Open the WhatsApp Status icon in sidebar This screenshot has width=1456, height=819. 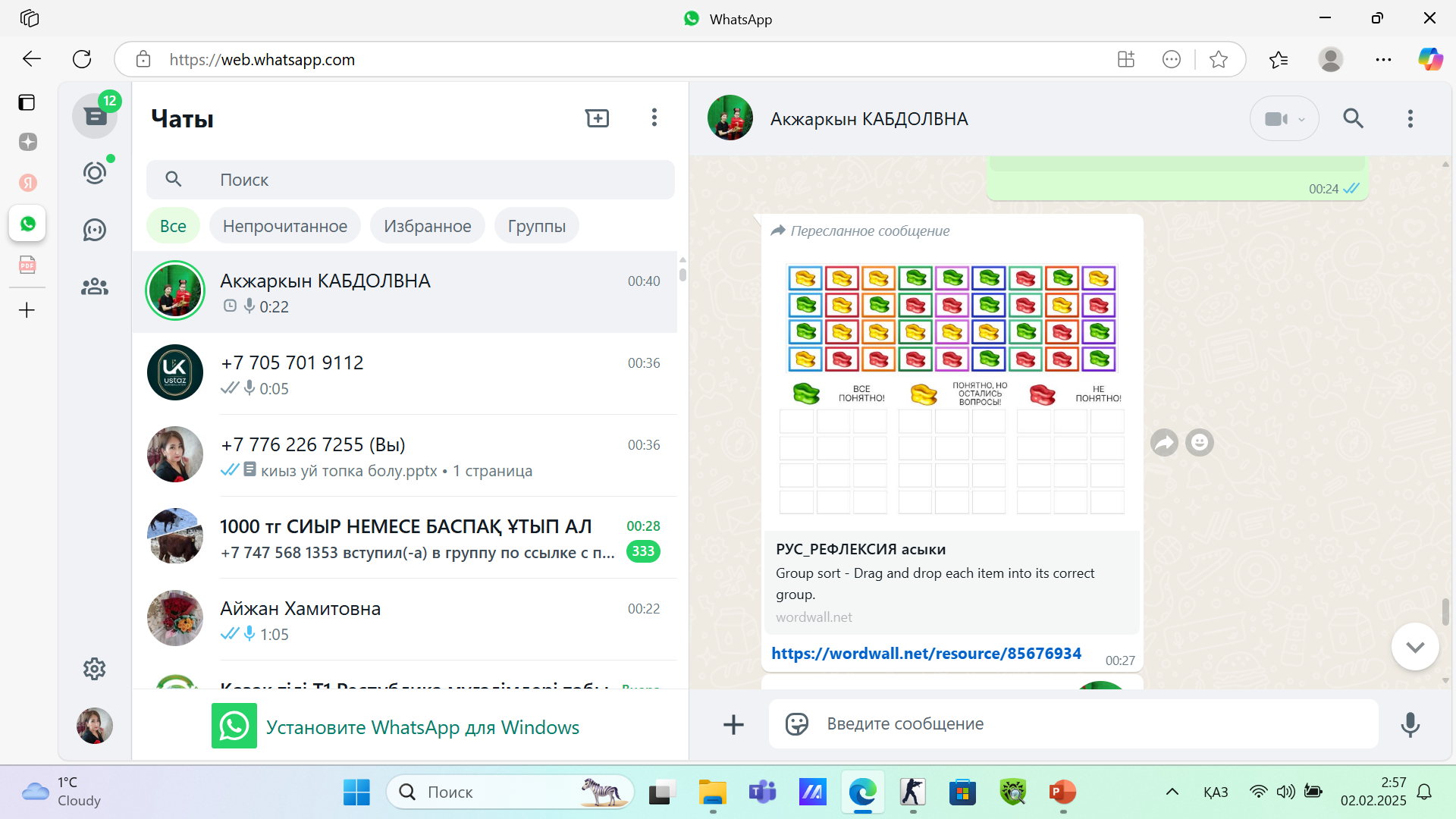[x=95, y=173]
